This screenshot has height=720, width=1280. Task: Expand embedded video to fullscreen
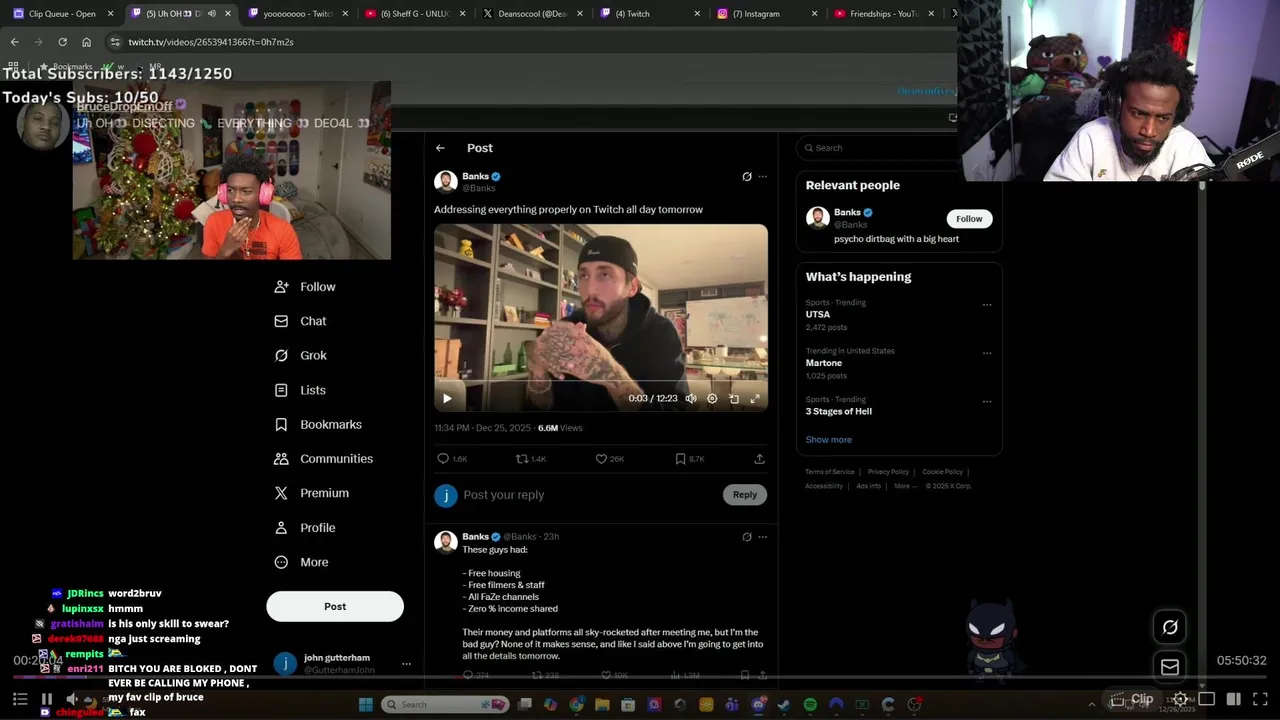pyautogui.click(x=755, y=398)
